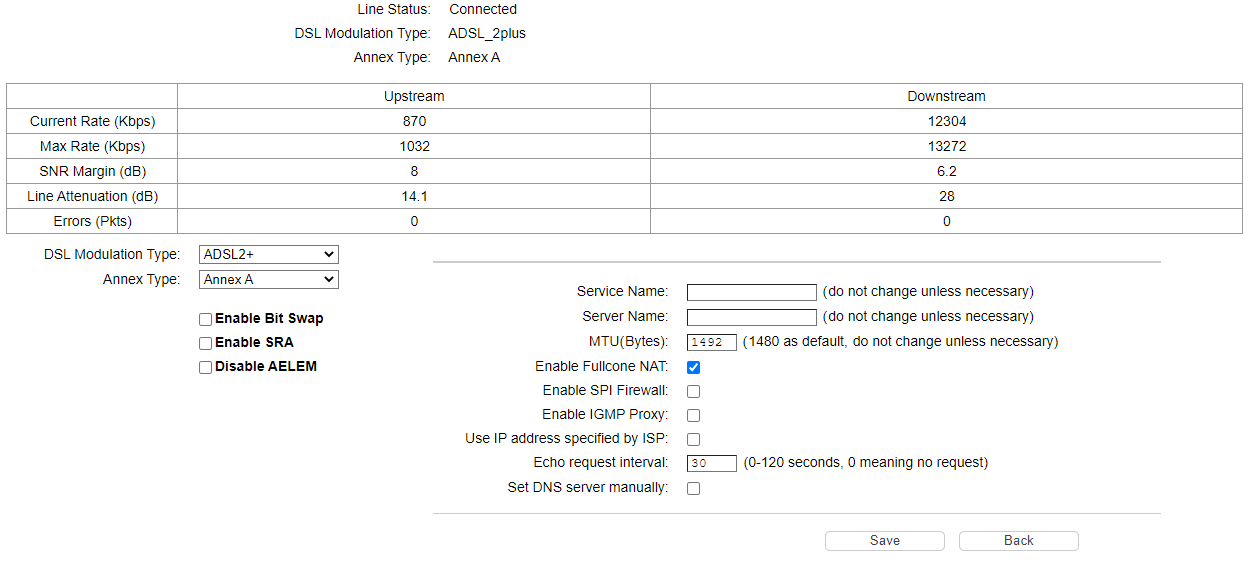Select the MTU(Bytes) field showing 1492
This screenshot has width=1259, height=572.
pyautogui.click(x=712, y=342)
